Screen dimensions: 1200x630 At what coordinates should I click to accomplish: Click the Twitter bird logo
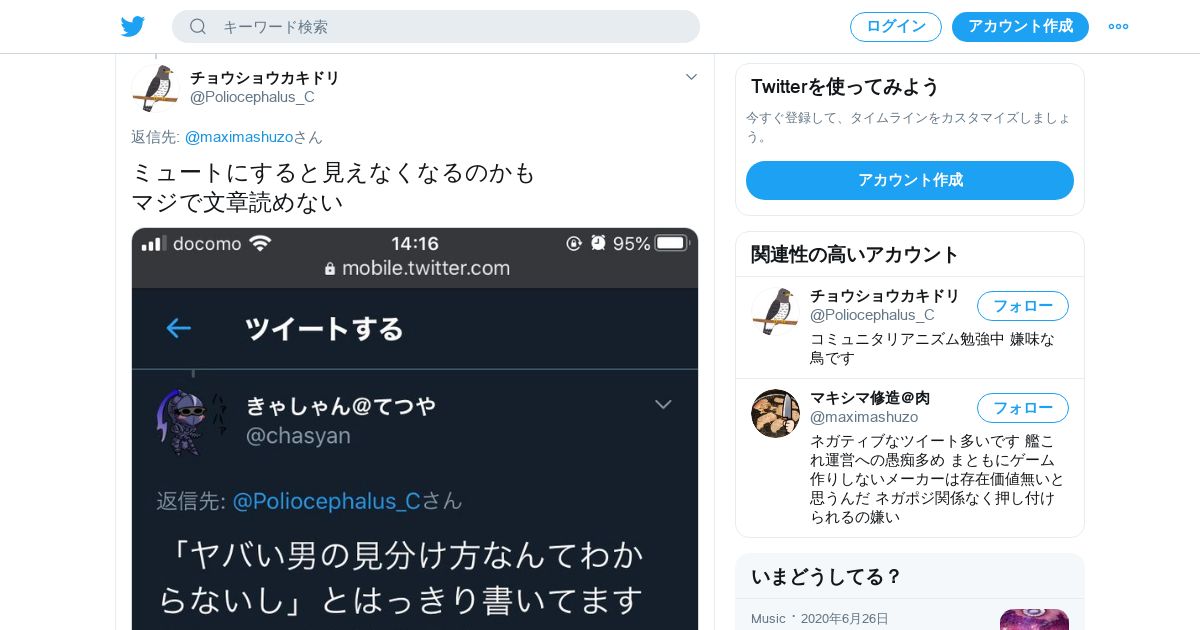(x=133, y=27)
